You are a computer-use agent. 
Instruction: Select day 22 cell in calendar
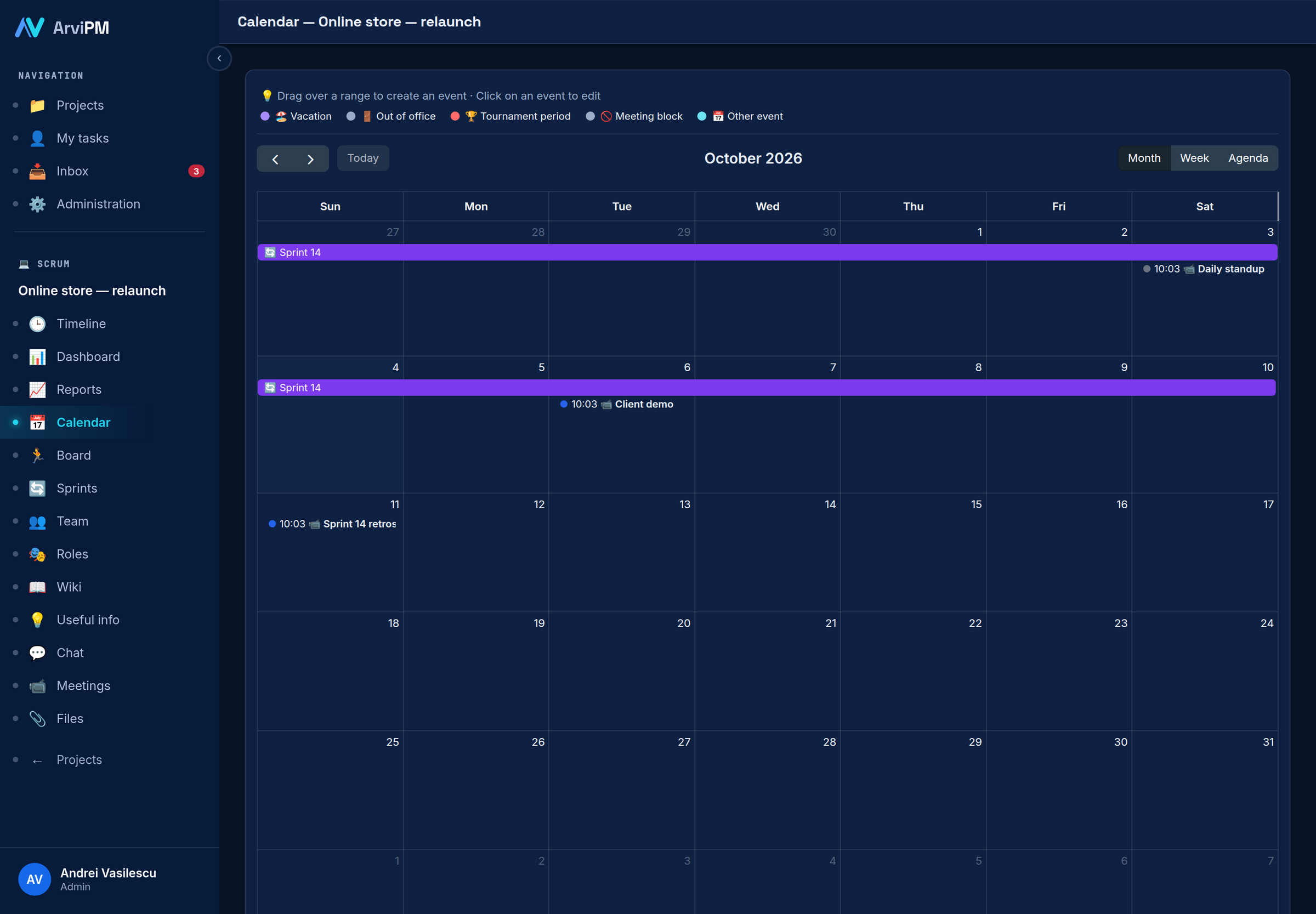tap(913, 671)
